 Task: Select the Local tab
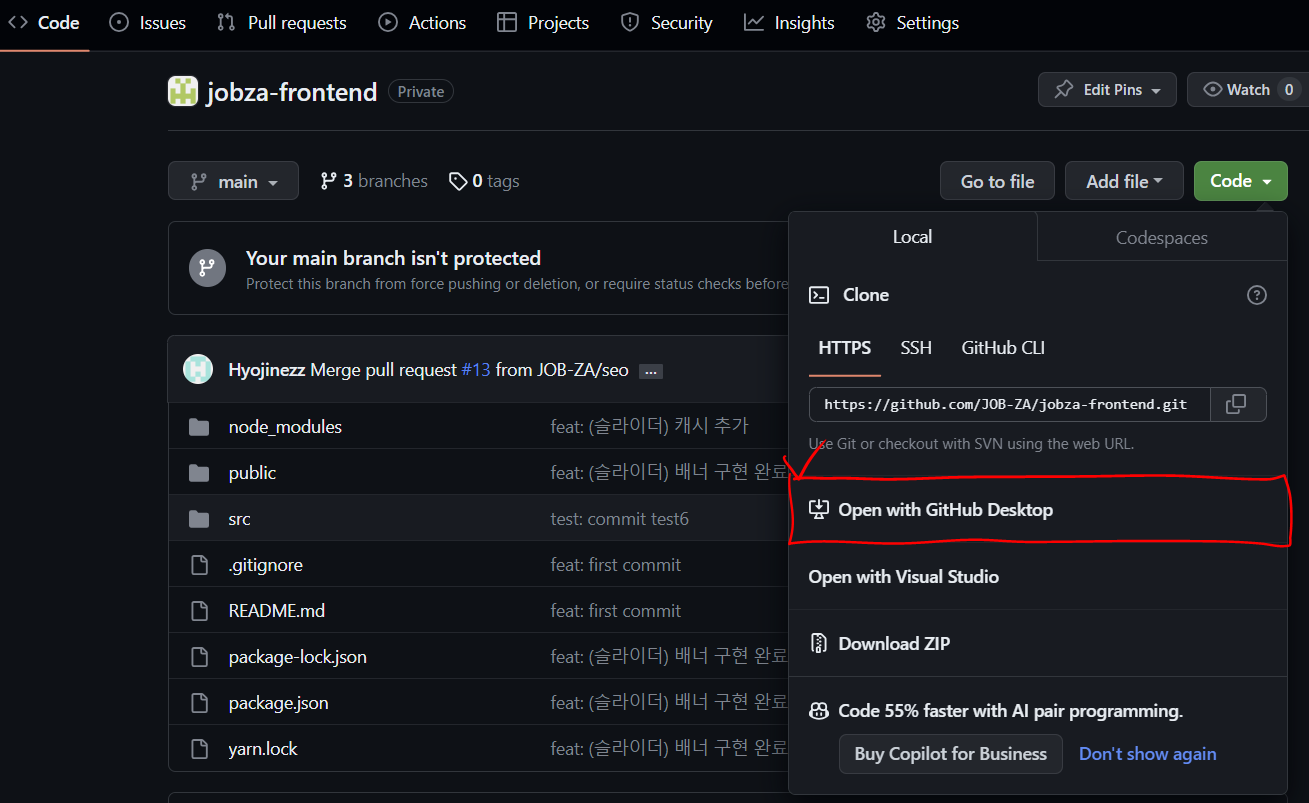pyautogui.click(x=912, y=237)
